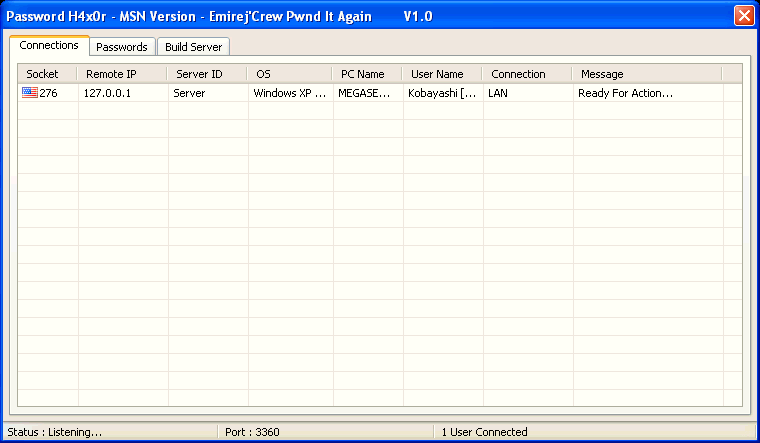Click the Status Listening panel in the status bar
The width and height of the screenshot is (760, 443).
[x=108, y=432]
